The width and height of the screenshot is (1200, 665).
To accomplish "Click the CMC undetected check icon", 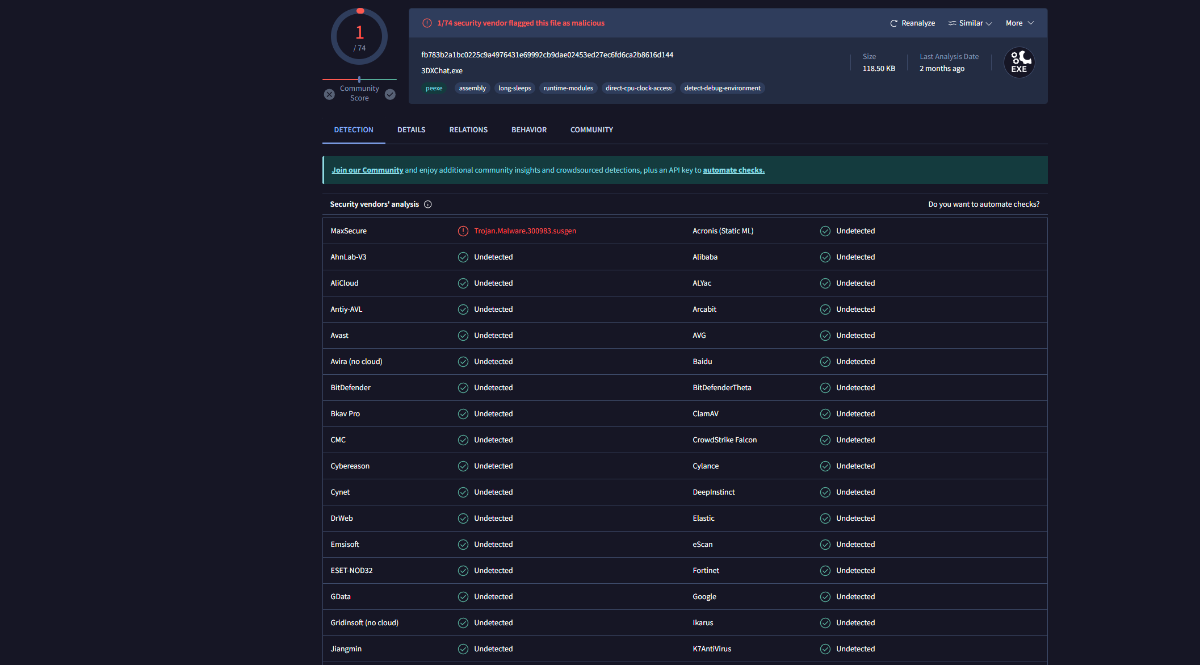I will pyautogui.click(x=463, y=440).
